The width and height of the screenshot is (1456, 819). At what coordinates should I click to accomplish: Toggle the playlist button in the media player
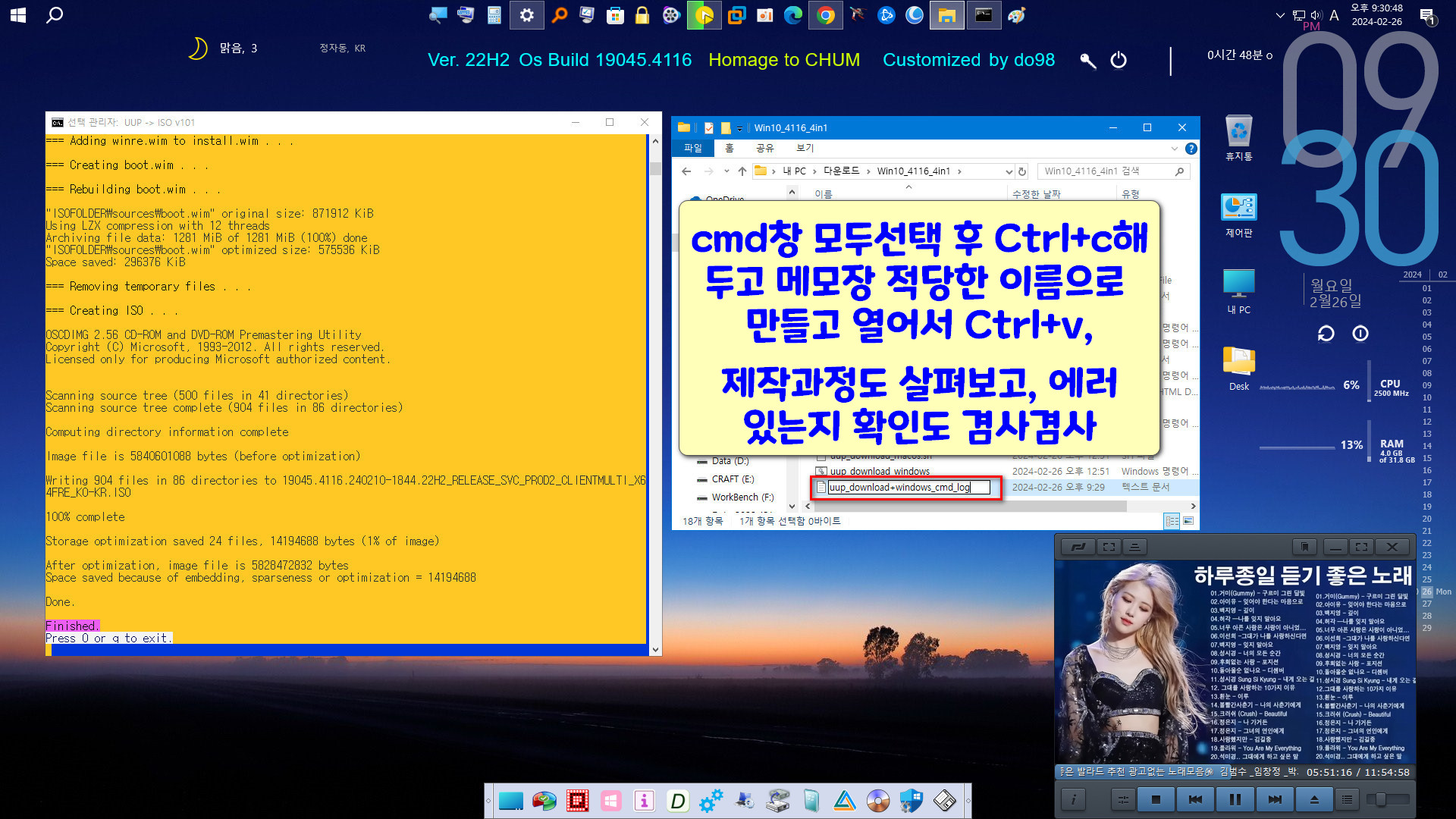(1347, 799)
